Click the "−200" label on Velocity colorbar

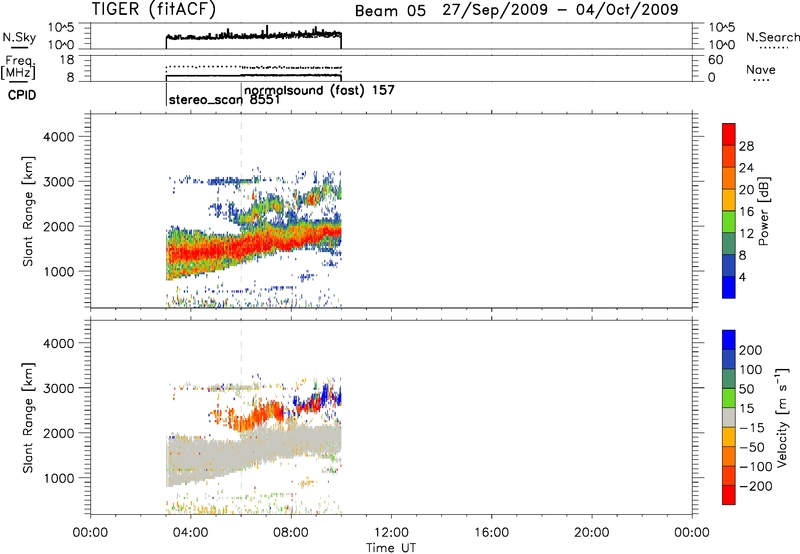[x=756, y=486]
